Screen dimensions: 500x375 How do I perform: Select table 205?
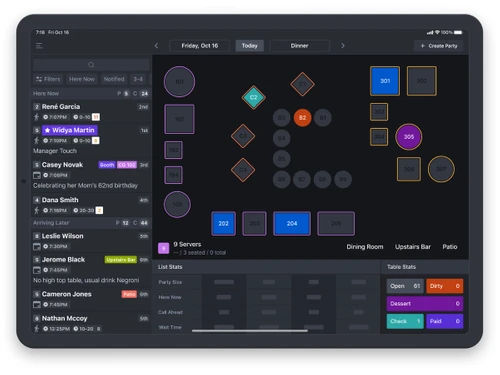click(336, 223)
